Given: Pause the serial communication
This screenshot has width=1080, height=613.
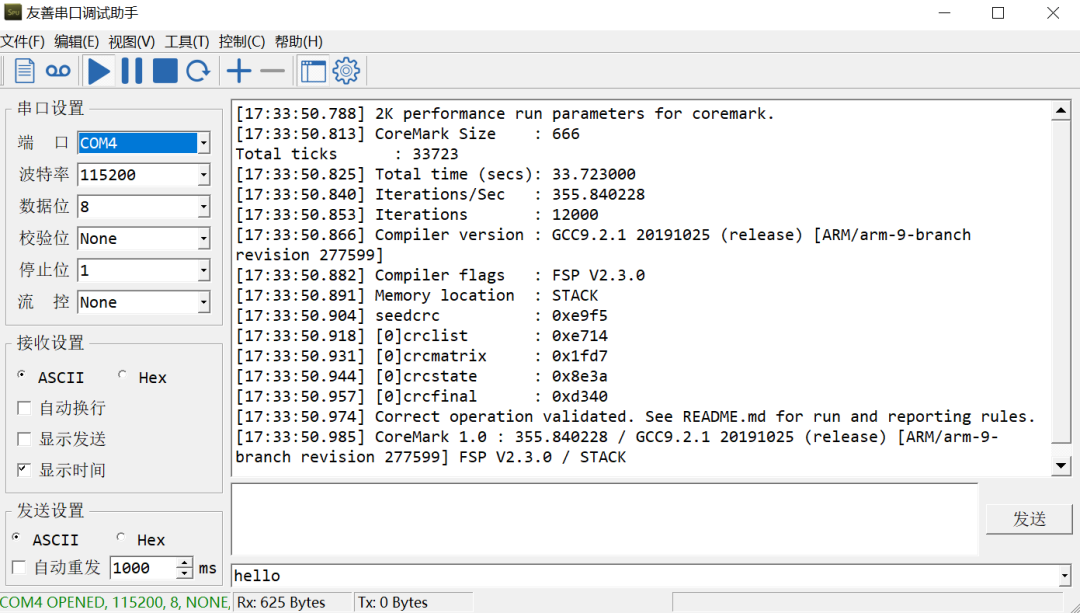Looking at the screenshot, I should point(132,71).
